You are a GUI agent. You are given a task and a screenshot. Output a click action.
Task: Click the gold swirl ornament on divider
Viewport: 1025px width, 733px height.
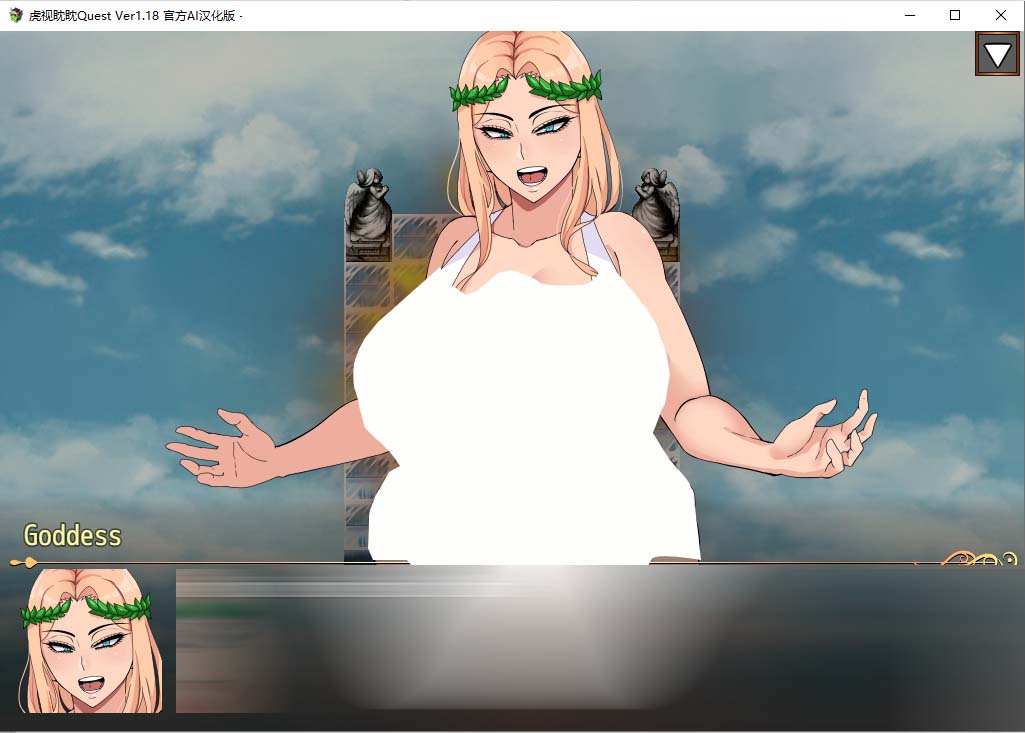[980, 560]
